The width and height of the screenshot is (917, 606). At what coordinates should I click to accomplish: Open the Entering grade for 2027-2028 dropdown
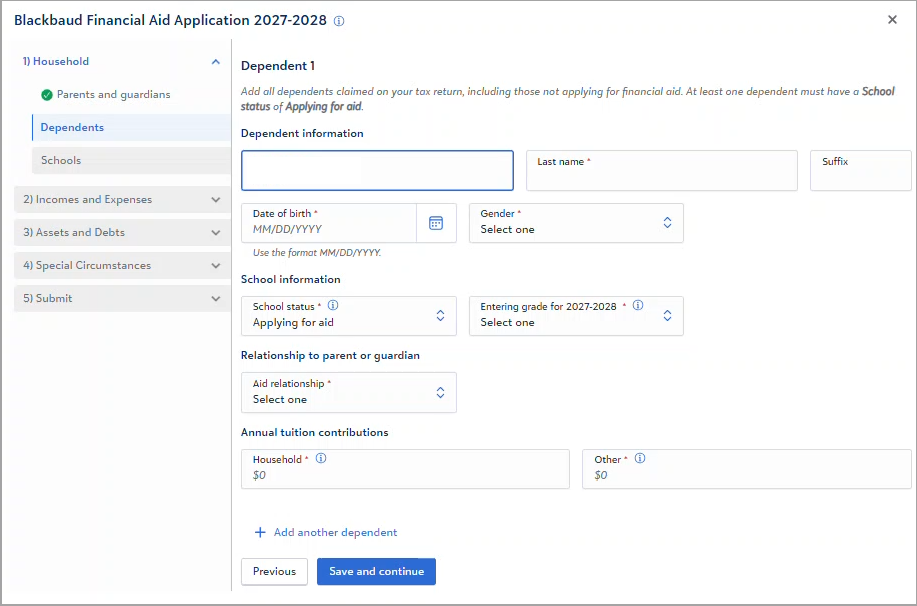(x=576, y=316)
